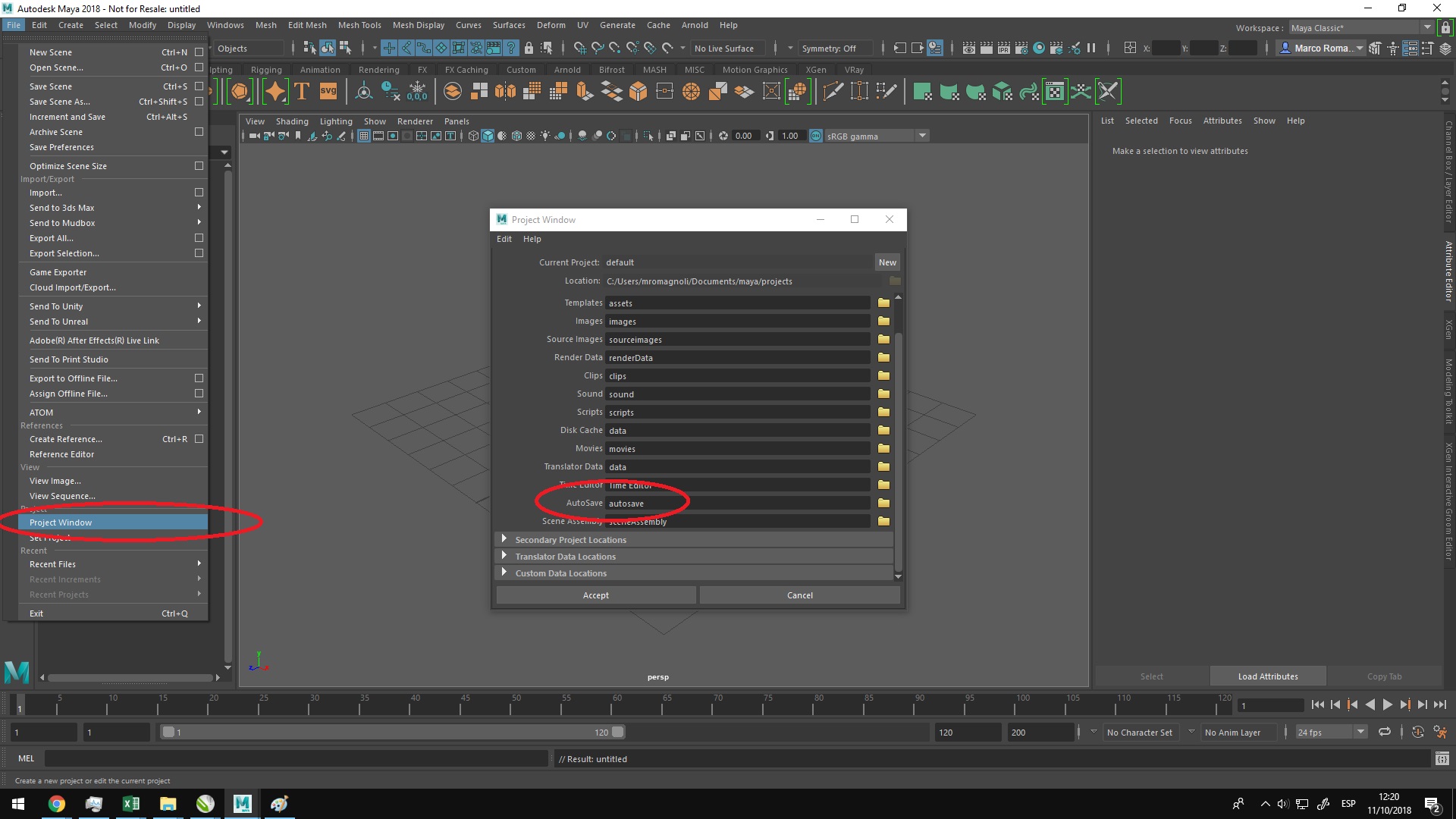Click the MEL command line input
The width and height of the screenshot is (1456, 819).
(x=296, y=758)
